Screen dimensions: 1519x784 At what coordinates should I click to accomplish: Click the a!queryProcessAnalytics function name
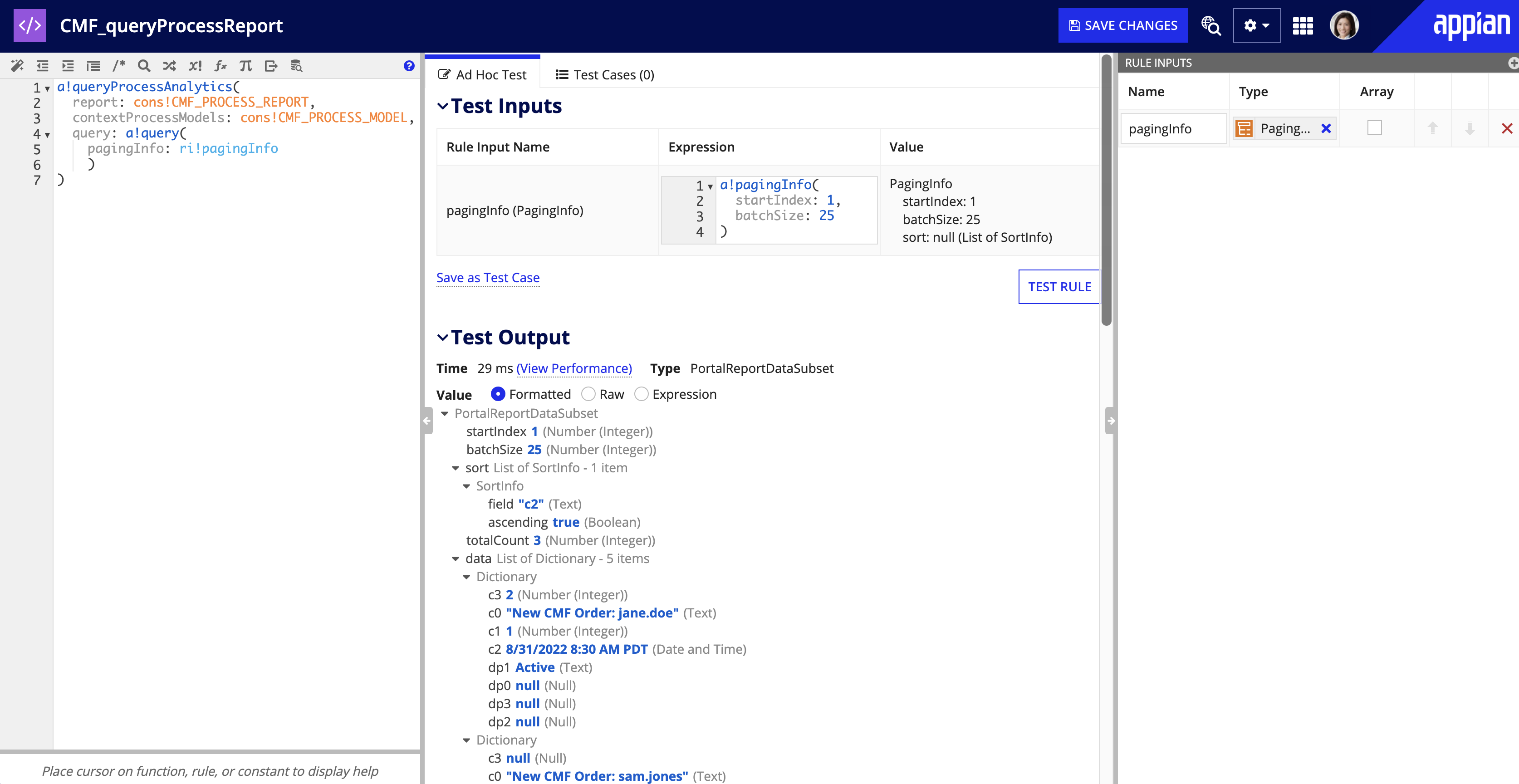pos(144,87)
